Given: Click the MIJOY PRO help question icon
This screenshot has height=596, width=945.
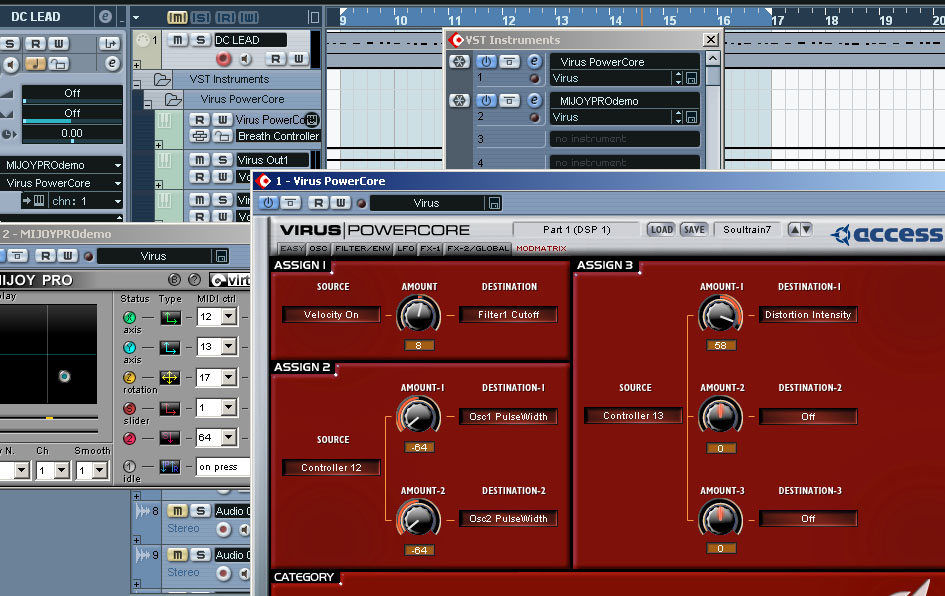Looking at the screenshot, I should coord(194,280).
